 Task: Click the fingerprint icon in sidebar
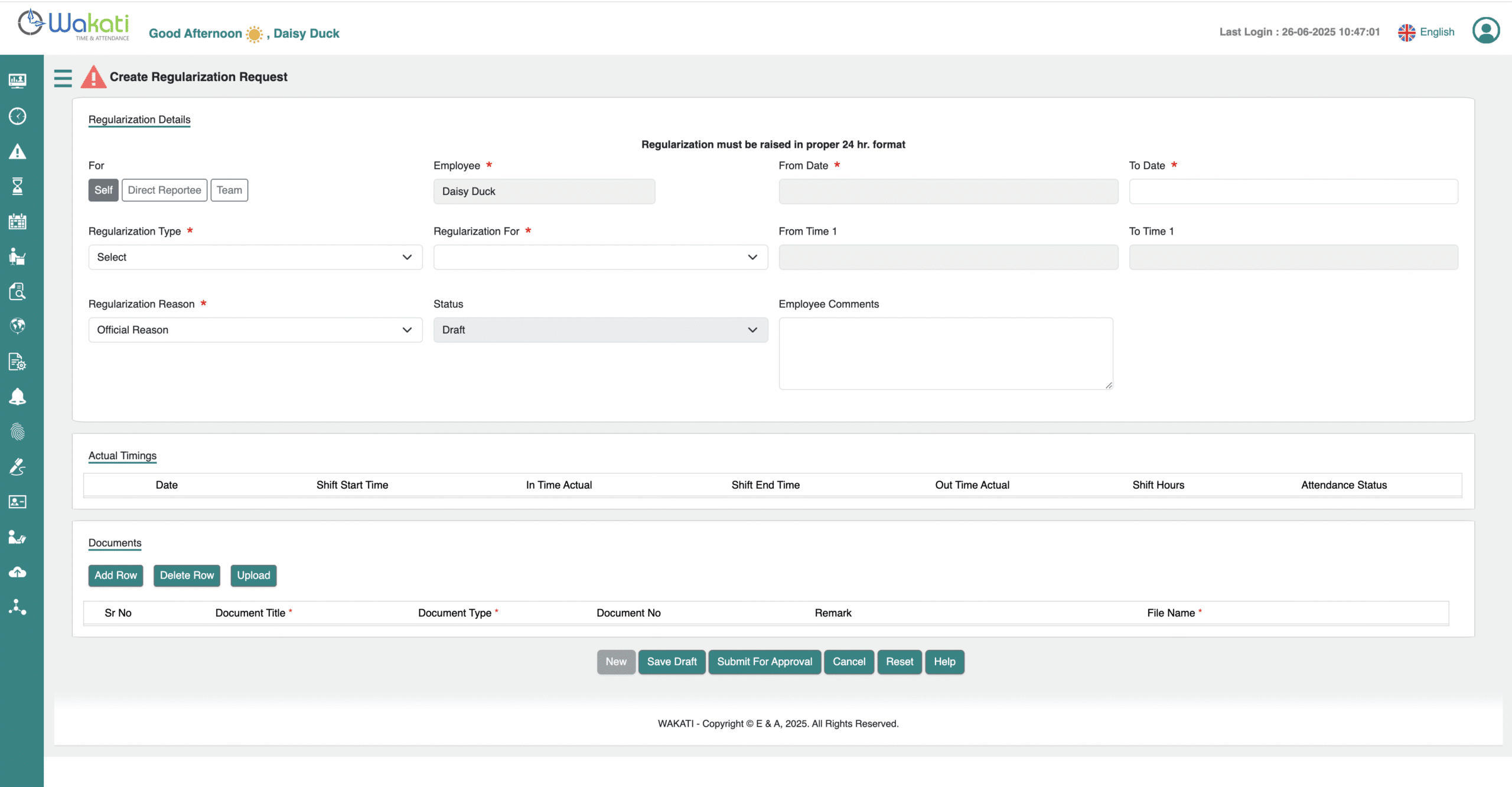(18, 432)
